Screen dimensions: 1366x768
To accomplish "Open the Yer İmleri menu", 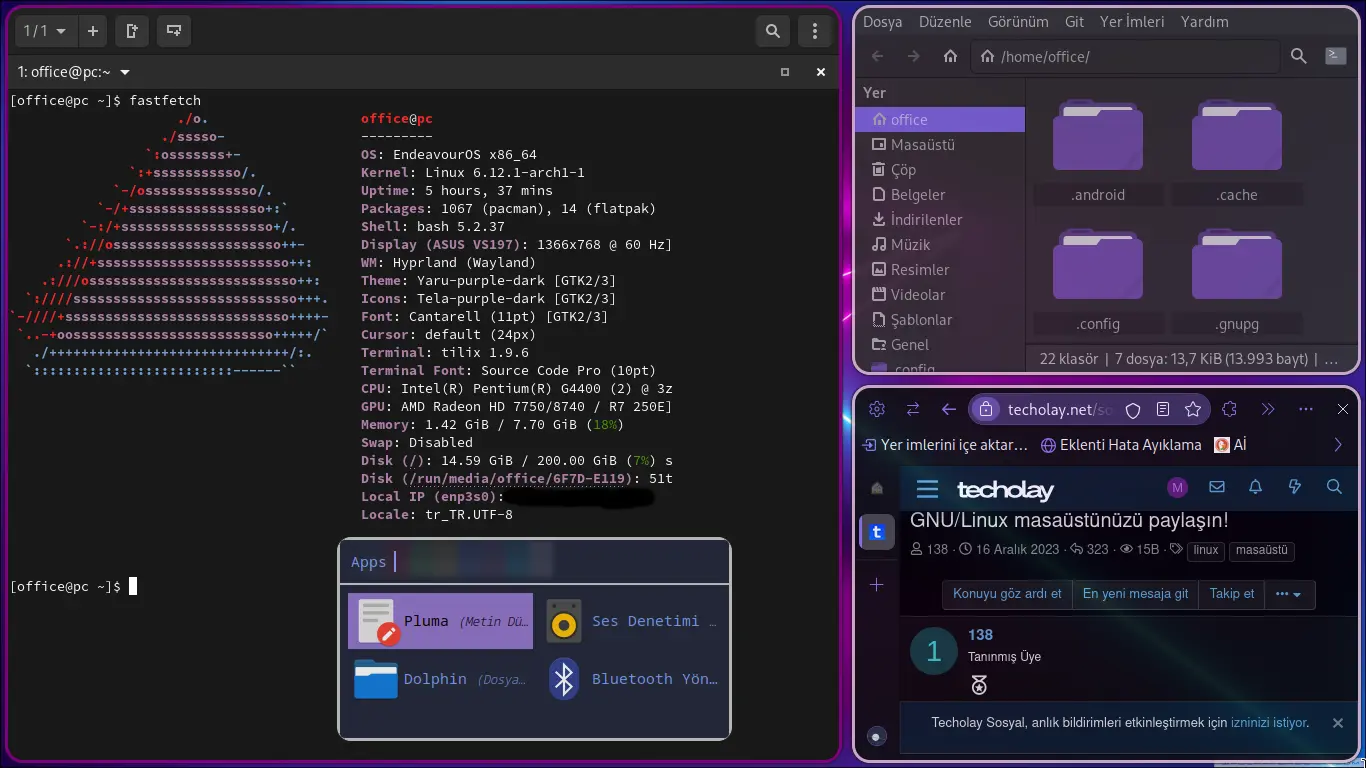I will pyautogui.click(x=1131, y=21).
